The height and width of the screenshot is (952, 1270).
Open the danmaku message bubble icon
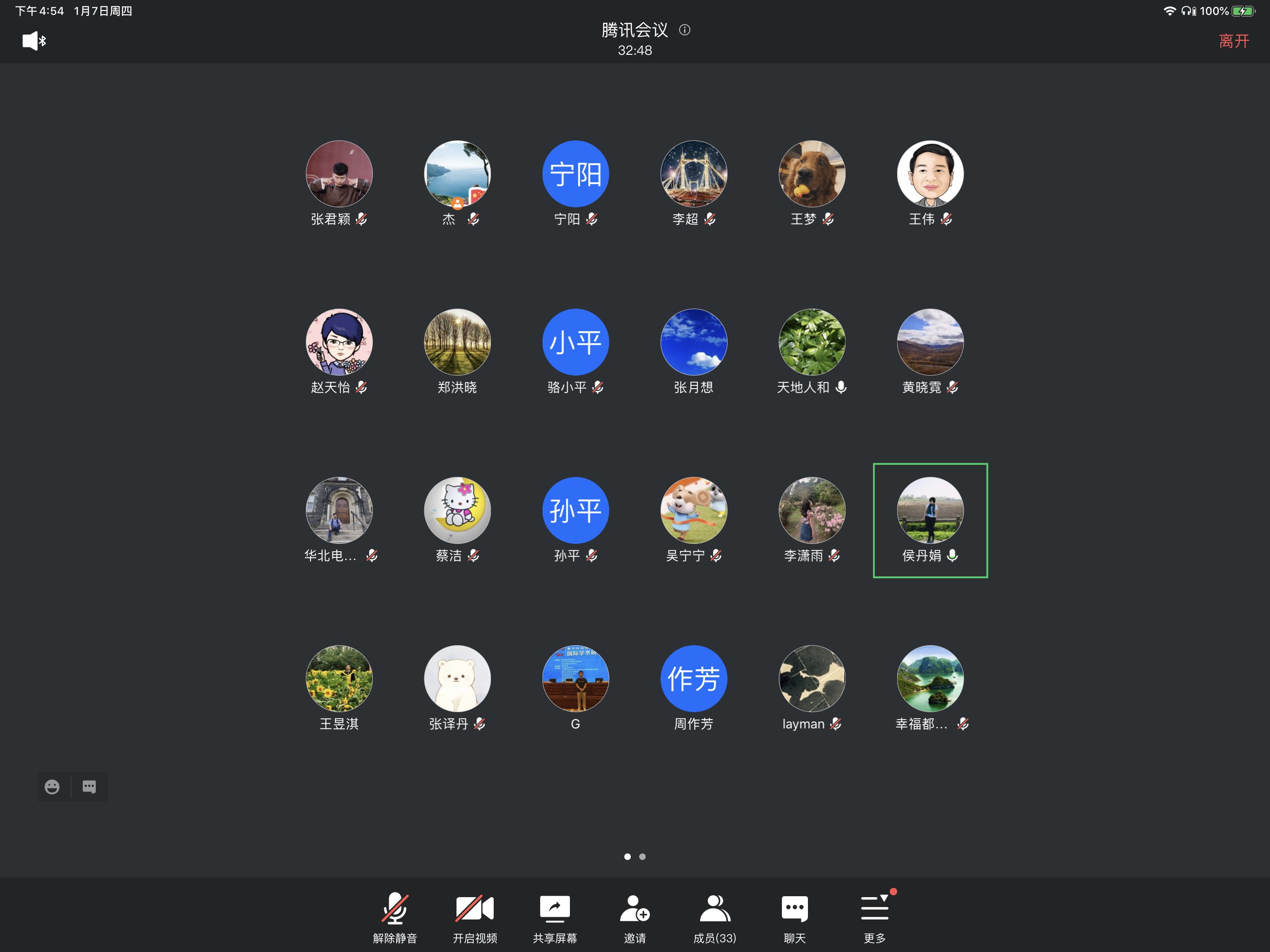[89, 787]
